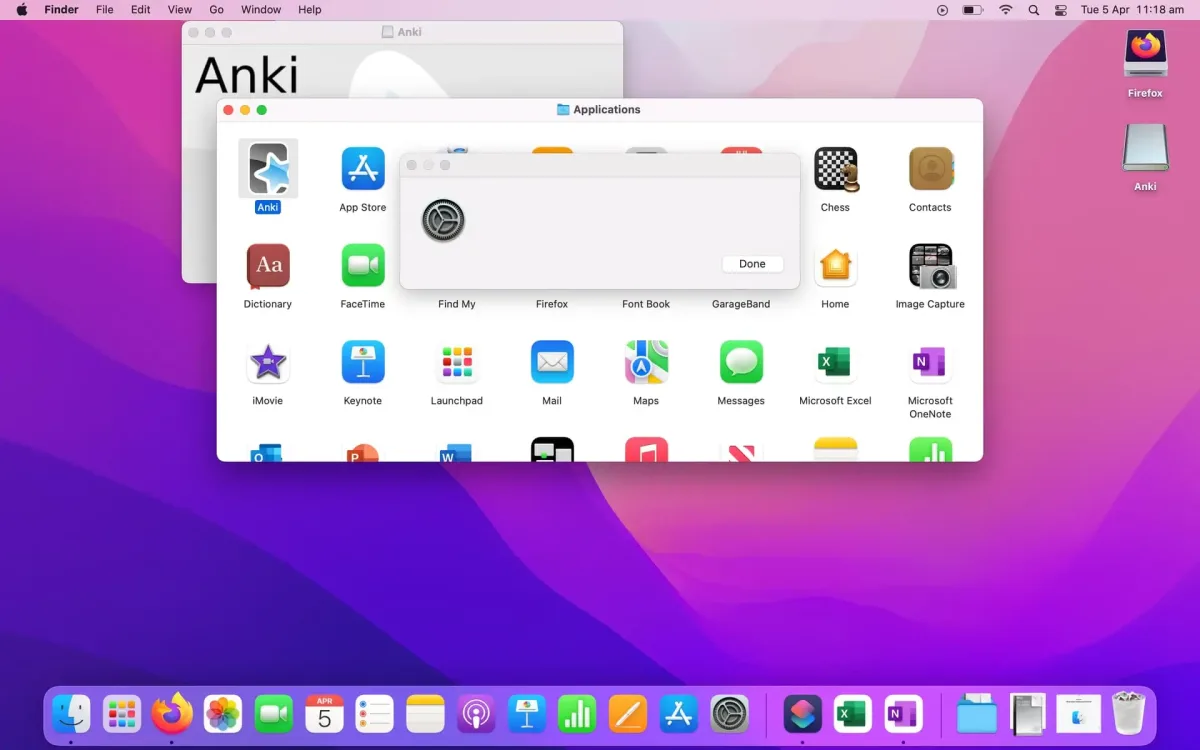Open Excel from the Dock
Viewport: 1200px width, 750px height.
tap(853, 714)
